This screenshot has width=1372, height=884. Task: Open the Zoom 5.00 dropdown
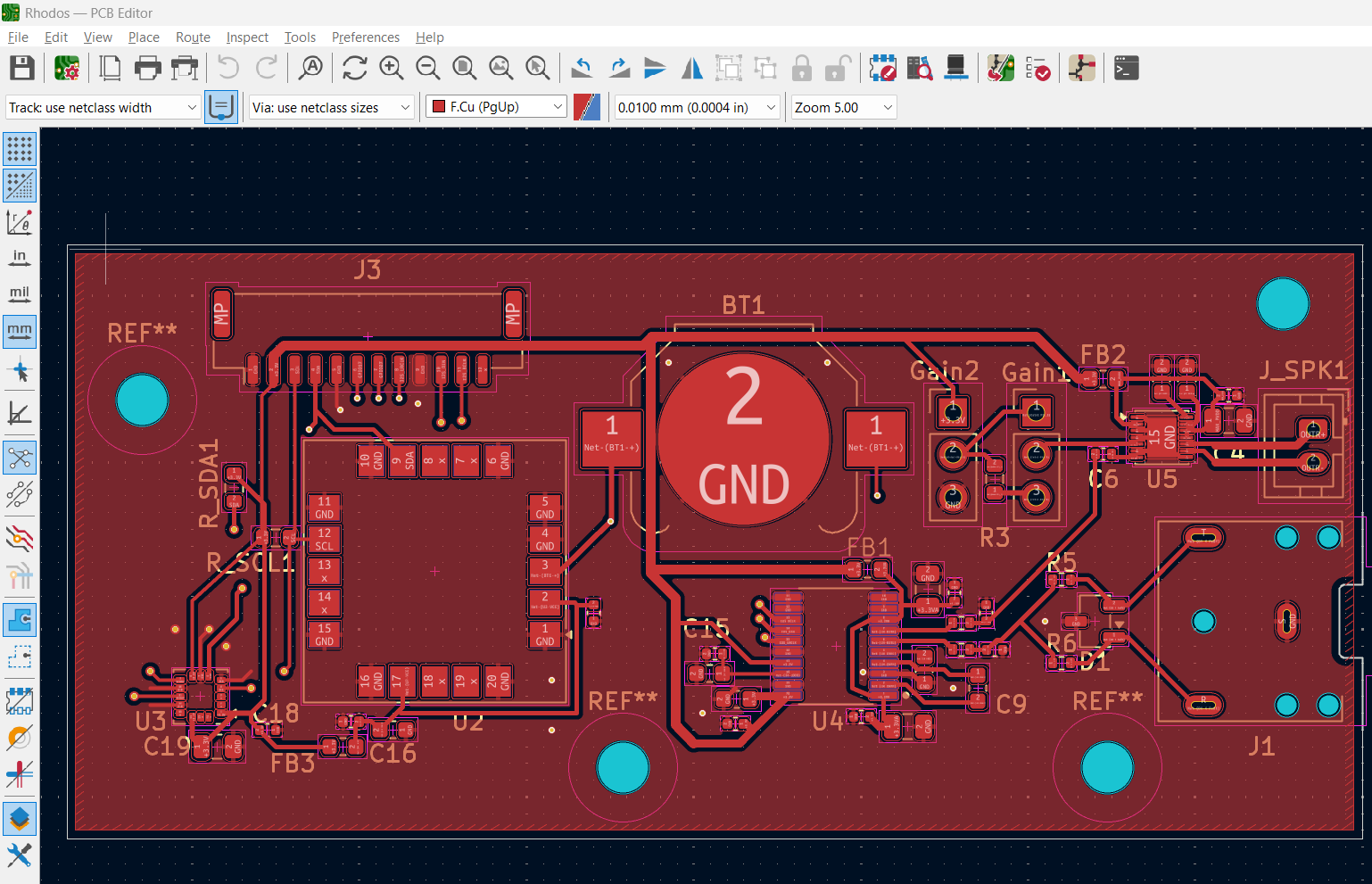[842, 106]
